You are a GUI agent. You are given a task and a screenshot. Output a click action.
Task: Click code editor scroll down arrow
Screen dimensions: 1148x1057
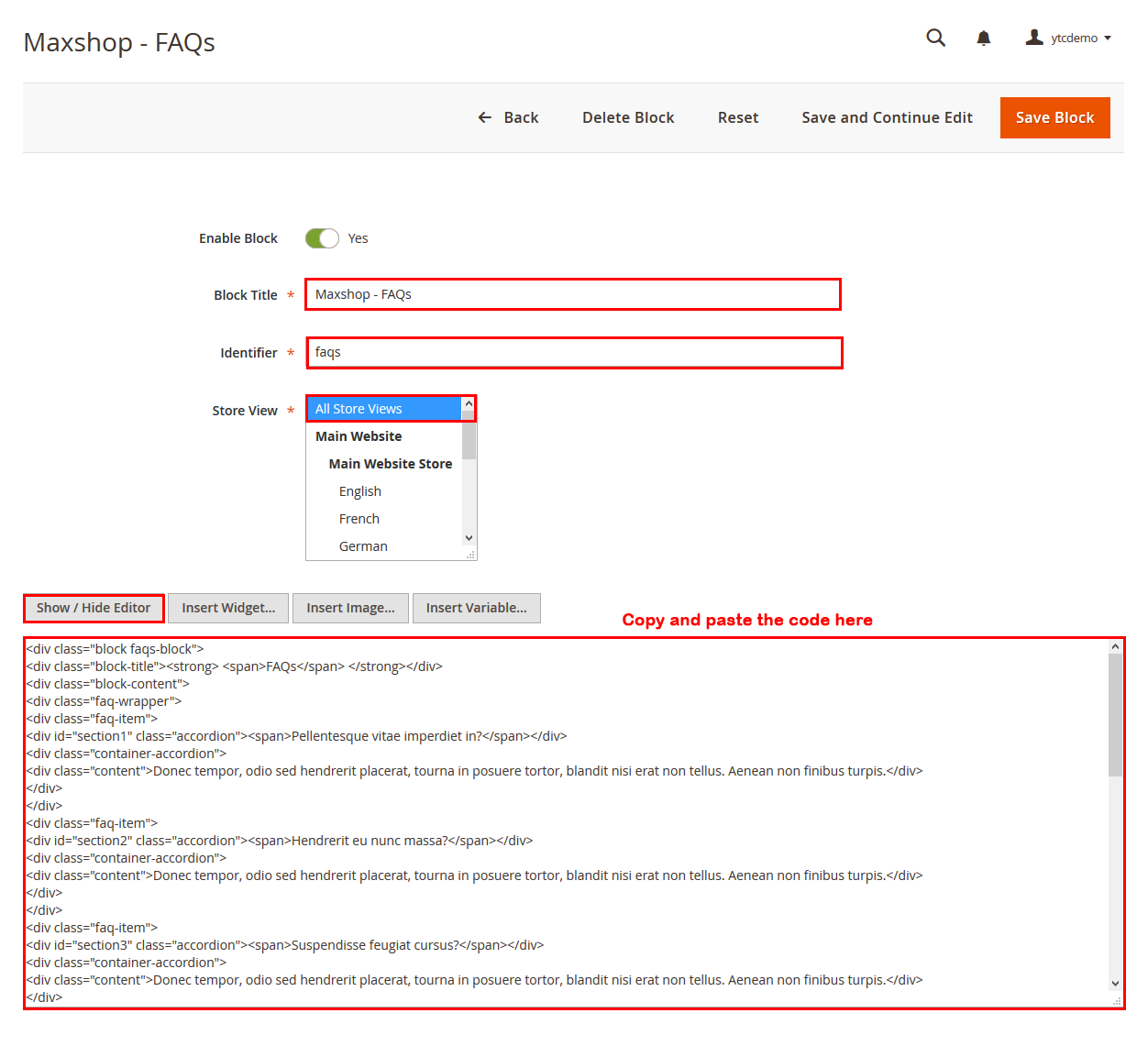1115,984
